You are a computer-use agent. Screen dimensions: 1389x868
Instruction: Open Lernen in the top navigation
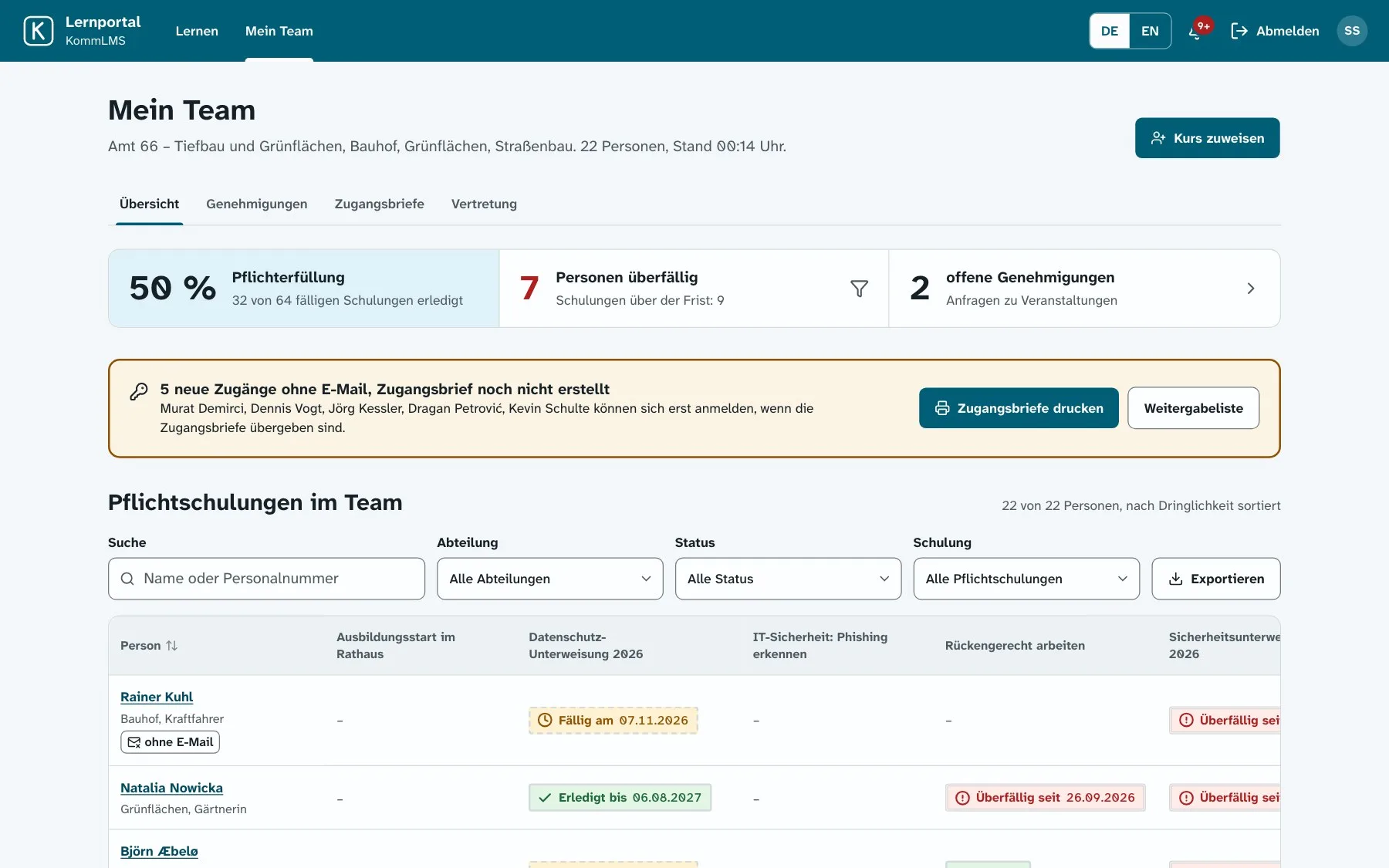[x=197, y=31]
